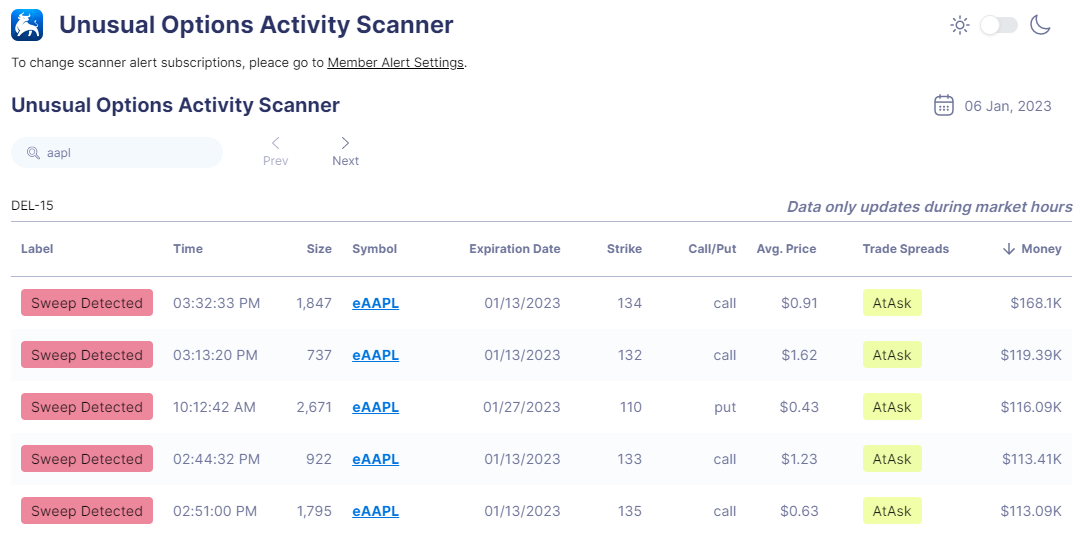Sort by the Time column header

coord(188,249)
